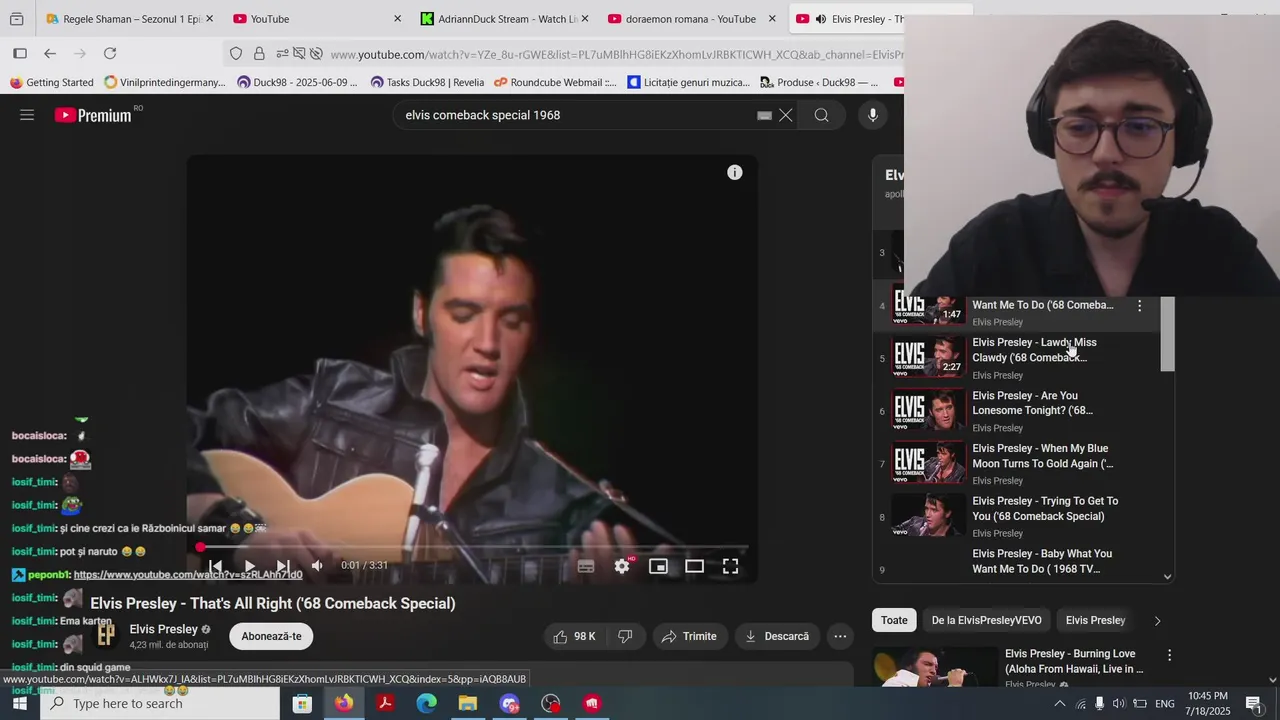Go back in browser history
1280x720 pixels.
50,54
